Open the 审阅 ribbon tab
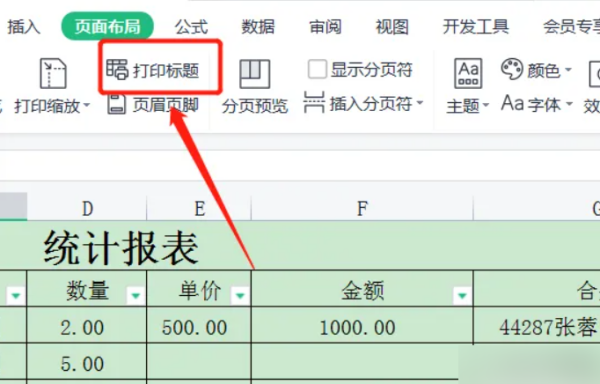 pos(325,26)
